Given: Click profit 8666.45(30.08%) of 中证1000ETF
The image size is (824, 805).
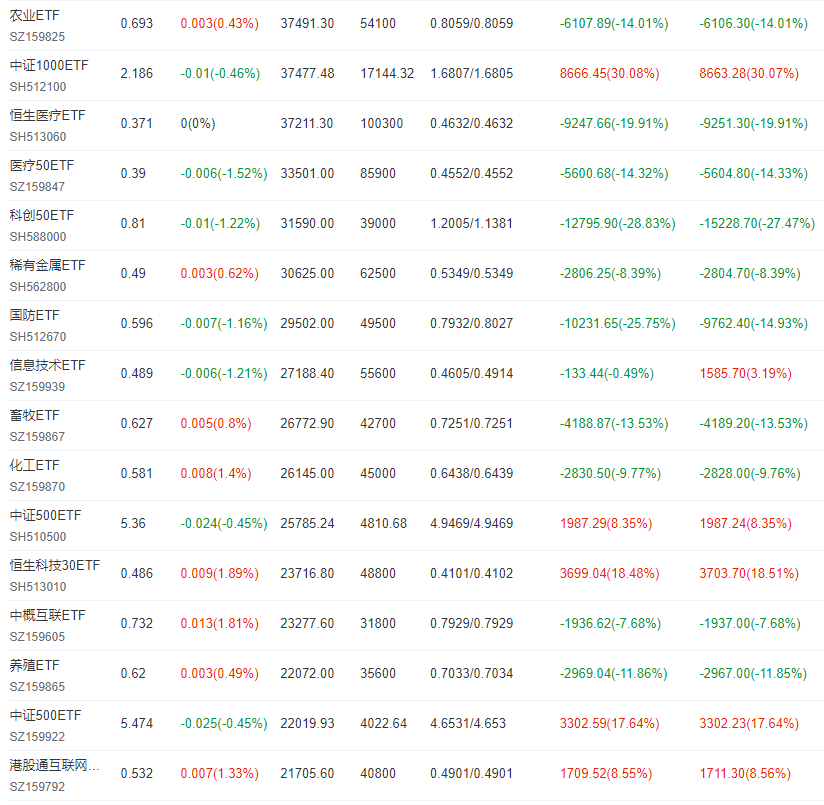Looking at the screenshot, I should [610, 74].
